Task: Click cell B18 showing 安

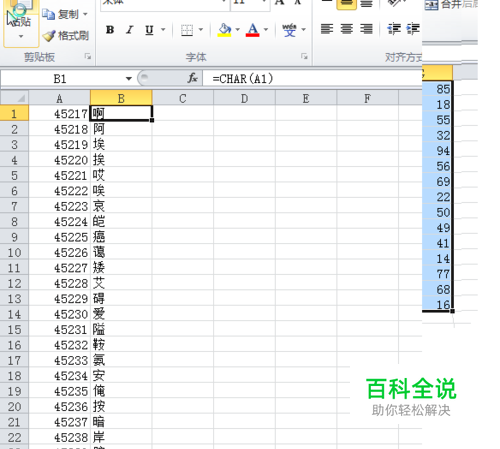Action: tap(121, 376)
